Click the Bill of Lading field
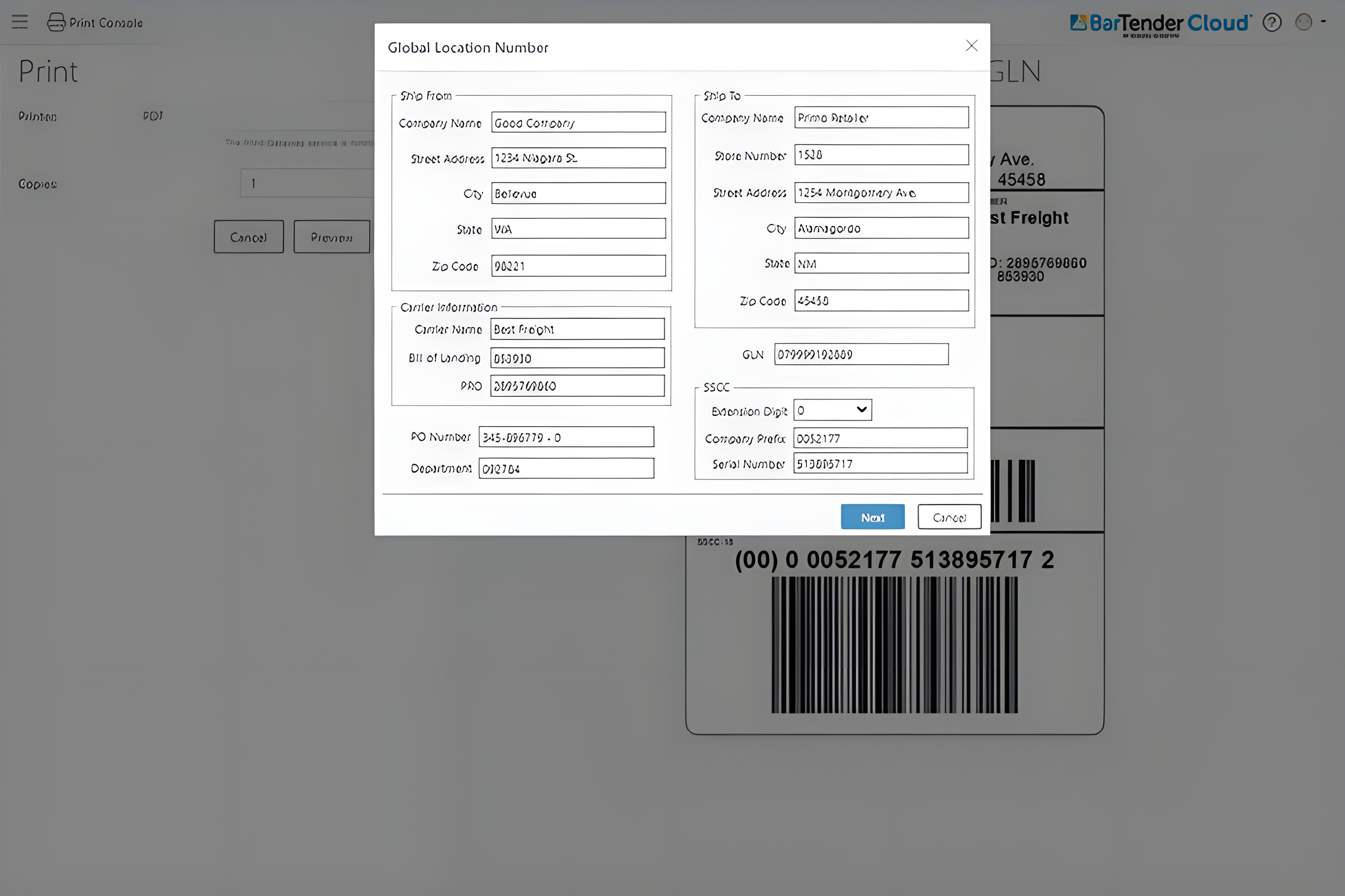 click(x=577, y=358)
